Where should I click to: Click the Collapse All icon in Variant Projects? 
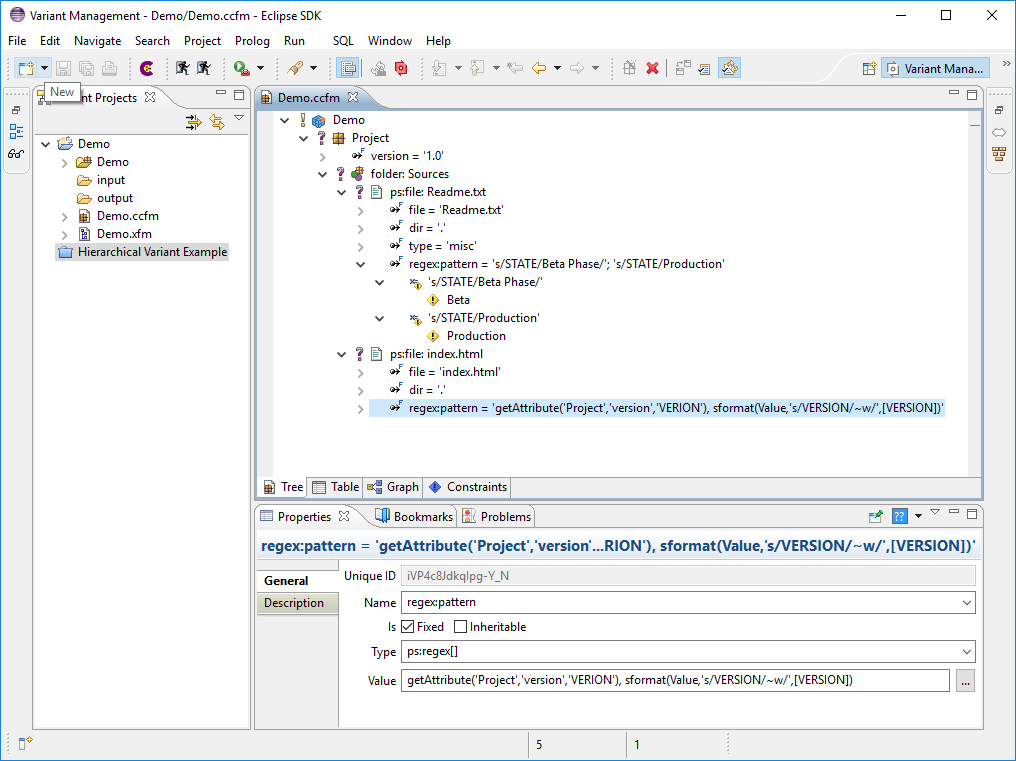(193, 122)
